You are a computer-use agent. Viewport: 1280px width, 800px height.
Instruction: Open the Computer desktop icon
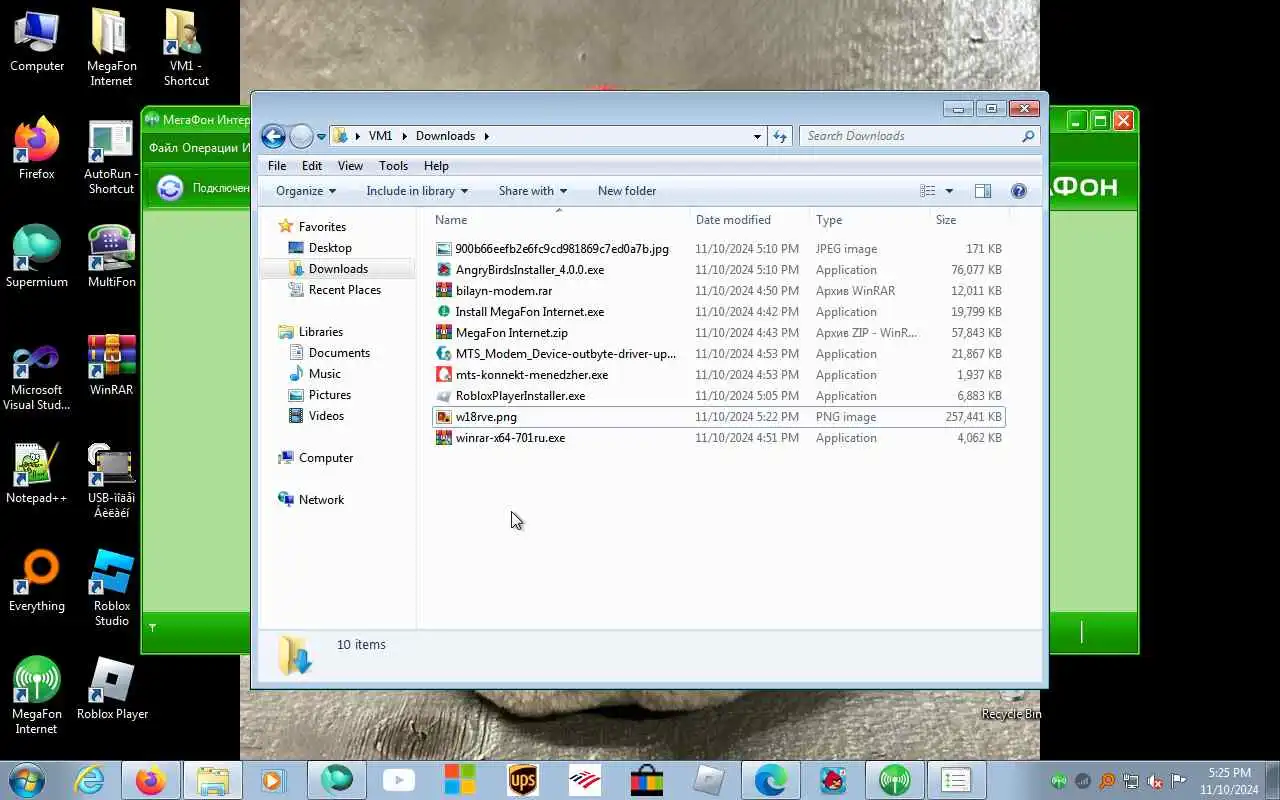37,41
